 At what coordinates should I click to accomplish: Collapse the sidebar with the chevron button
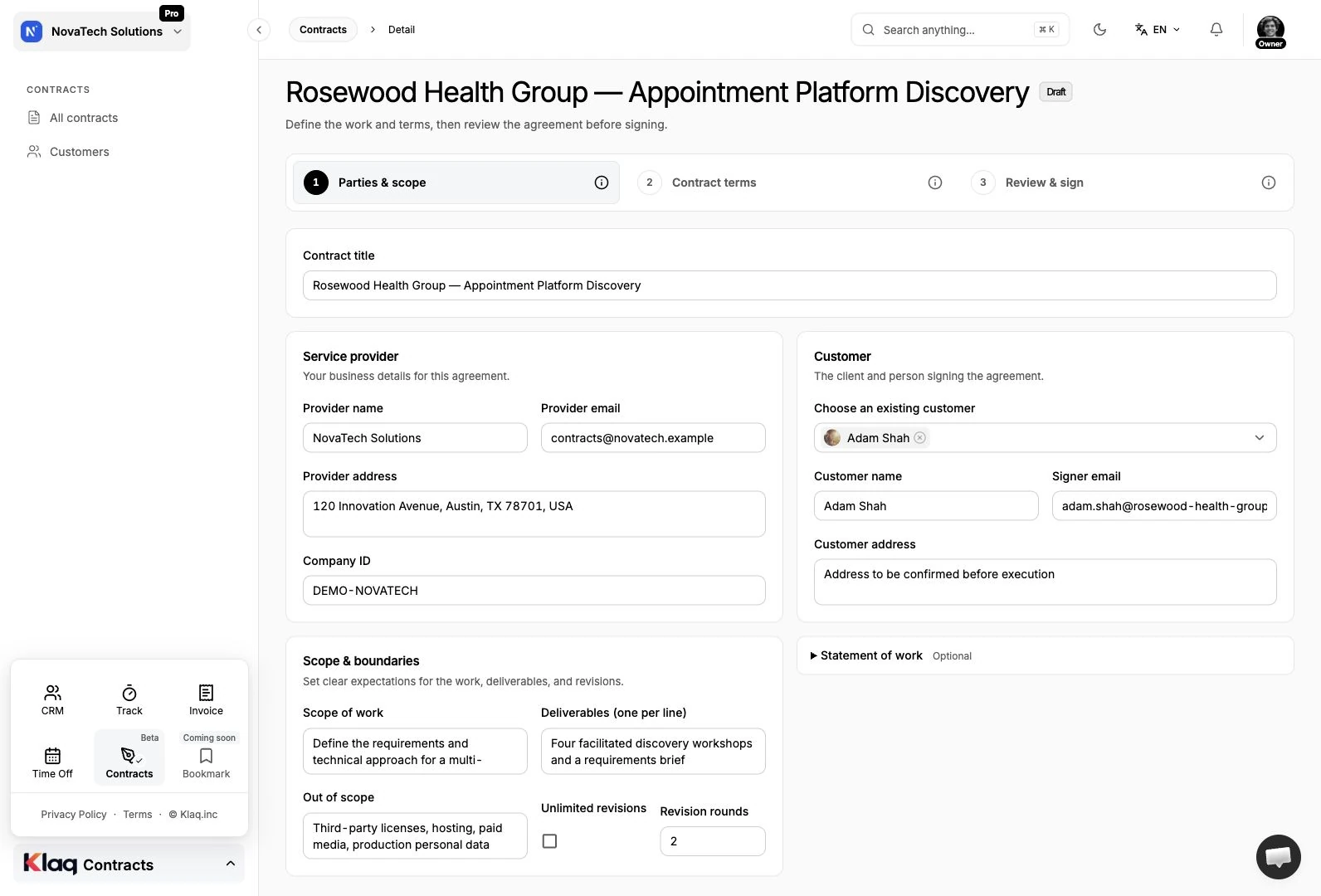click(x=259, y=30)
